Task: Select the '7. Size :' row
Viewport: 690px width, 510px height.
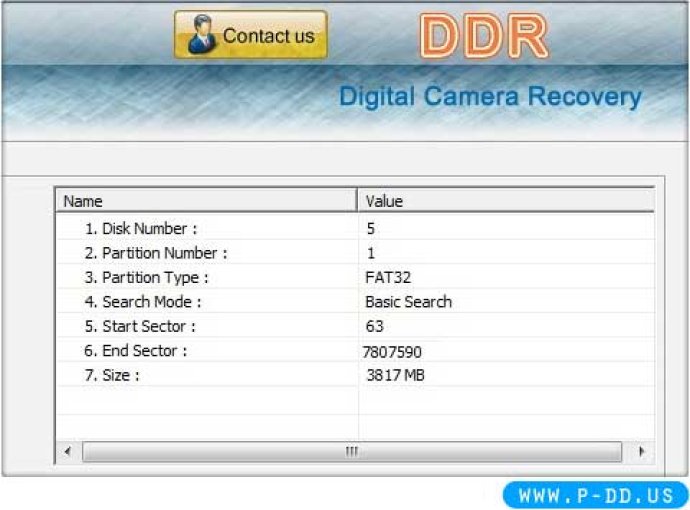Action: 356,375
